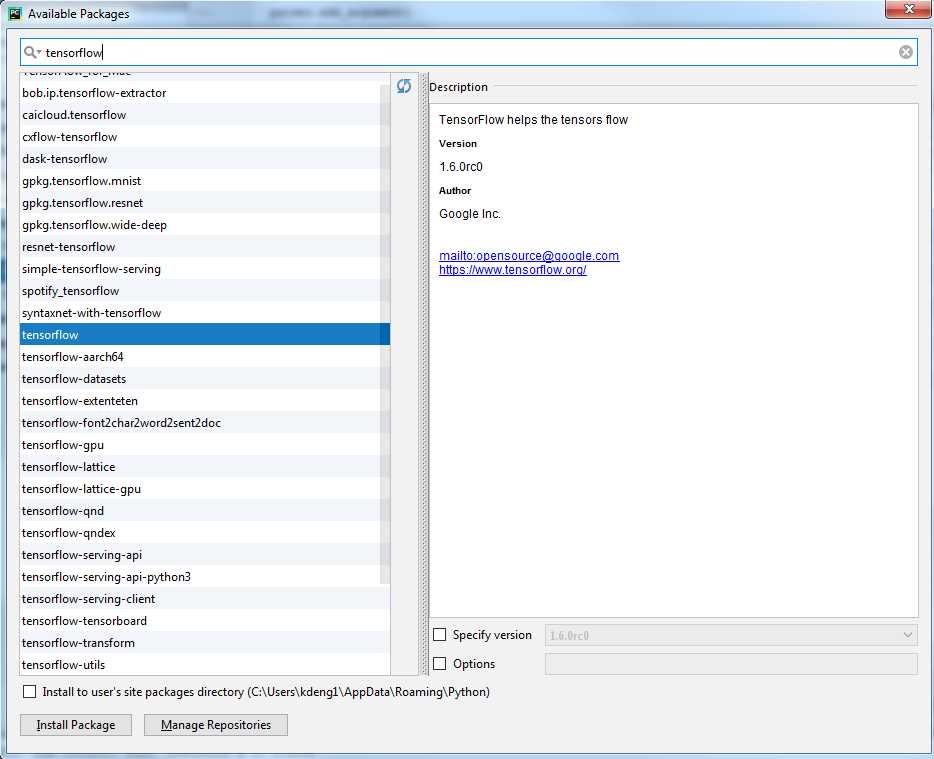Select gpkg.tensorflow.wide-deep package
The image size is (934, 759).
coord(205,225)
